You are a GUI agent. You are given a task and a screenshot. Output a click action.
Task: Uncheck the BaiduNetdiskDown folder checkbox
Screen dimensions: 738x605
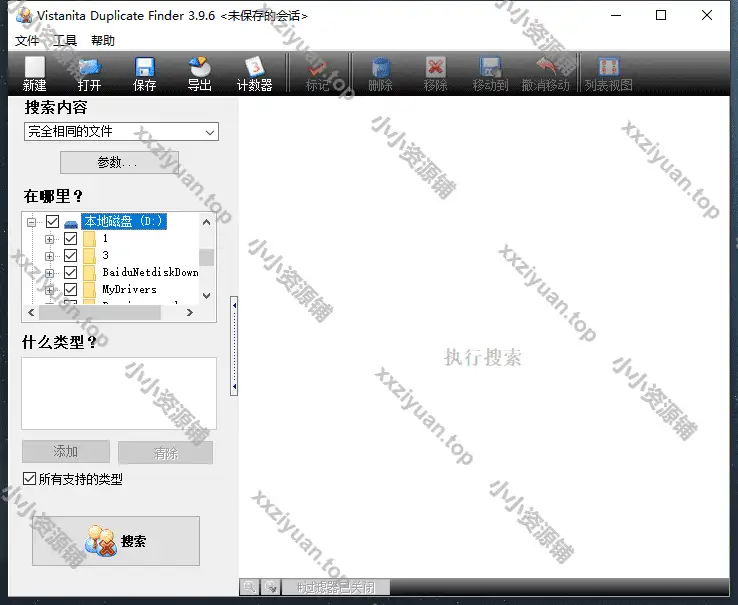70,272
